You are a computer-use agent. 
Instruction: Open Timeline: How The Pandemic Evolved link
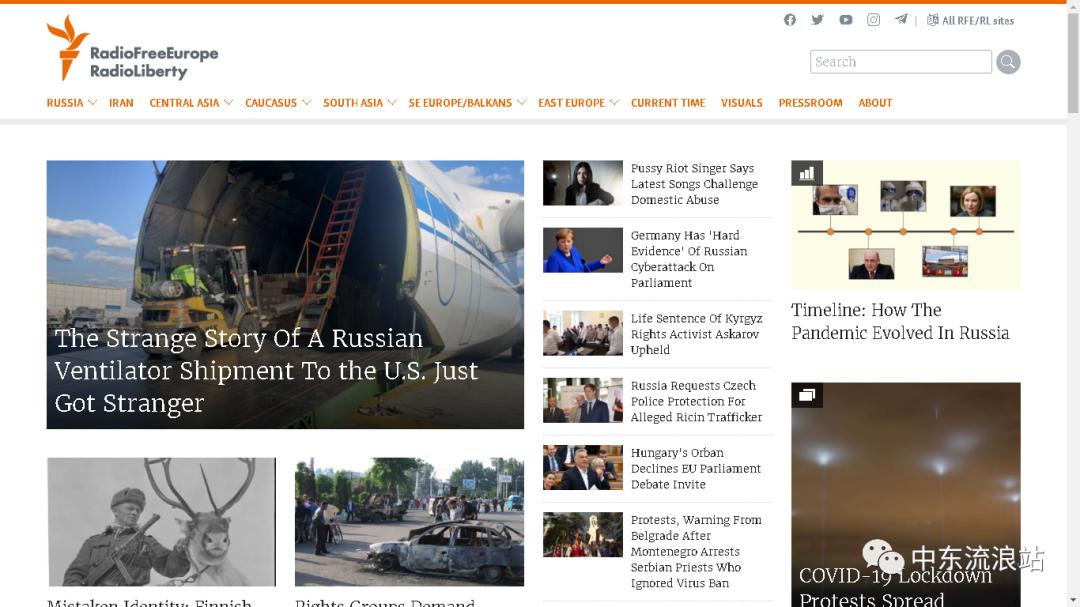[900, 321]
